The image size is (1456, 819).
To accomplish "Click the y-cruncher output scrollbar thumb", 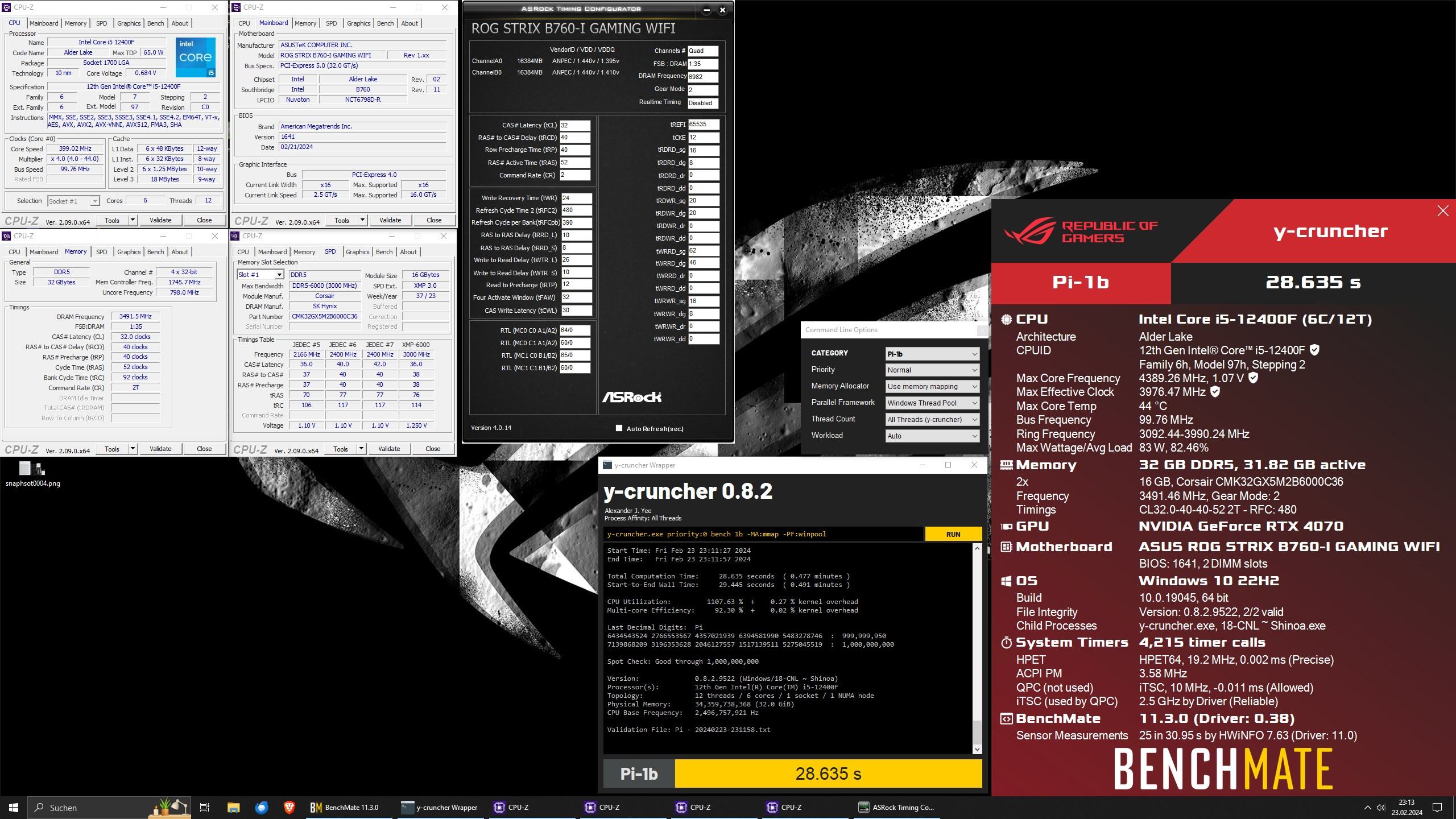I will 977,732.
